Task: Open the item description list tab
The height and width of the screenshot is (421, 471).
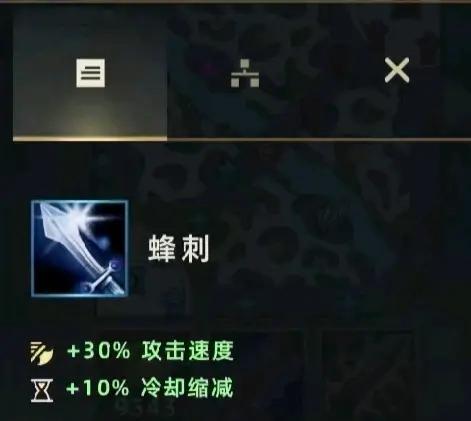Action: [90, 74]
